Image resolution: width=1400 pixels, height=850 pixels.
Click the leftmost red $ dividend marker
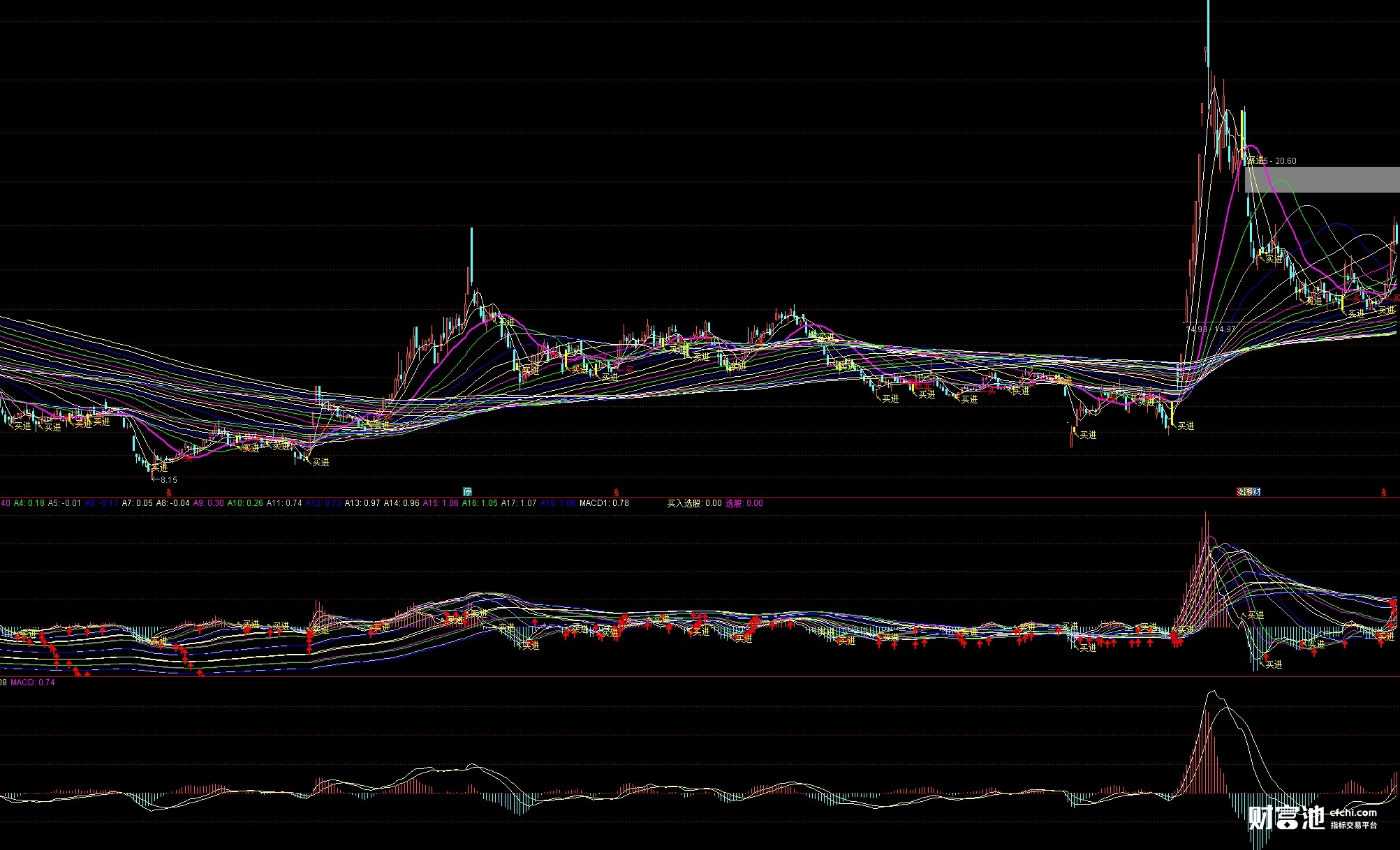168,493
